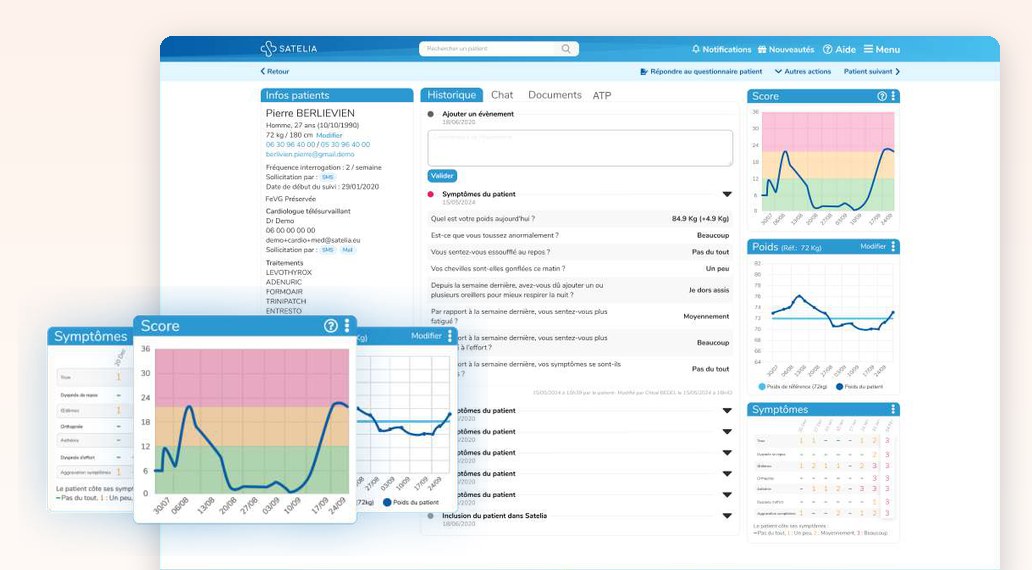Click the Infos patients panel header
Screen dimensions: 1032x570
[337, 95]
